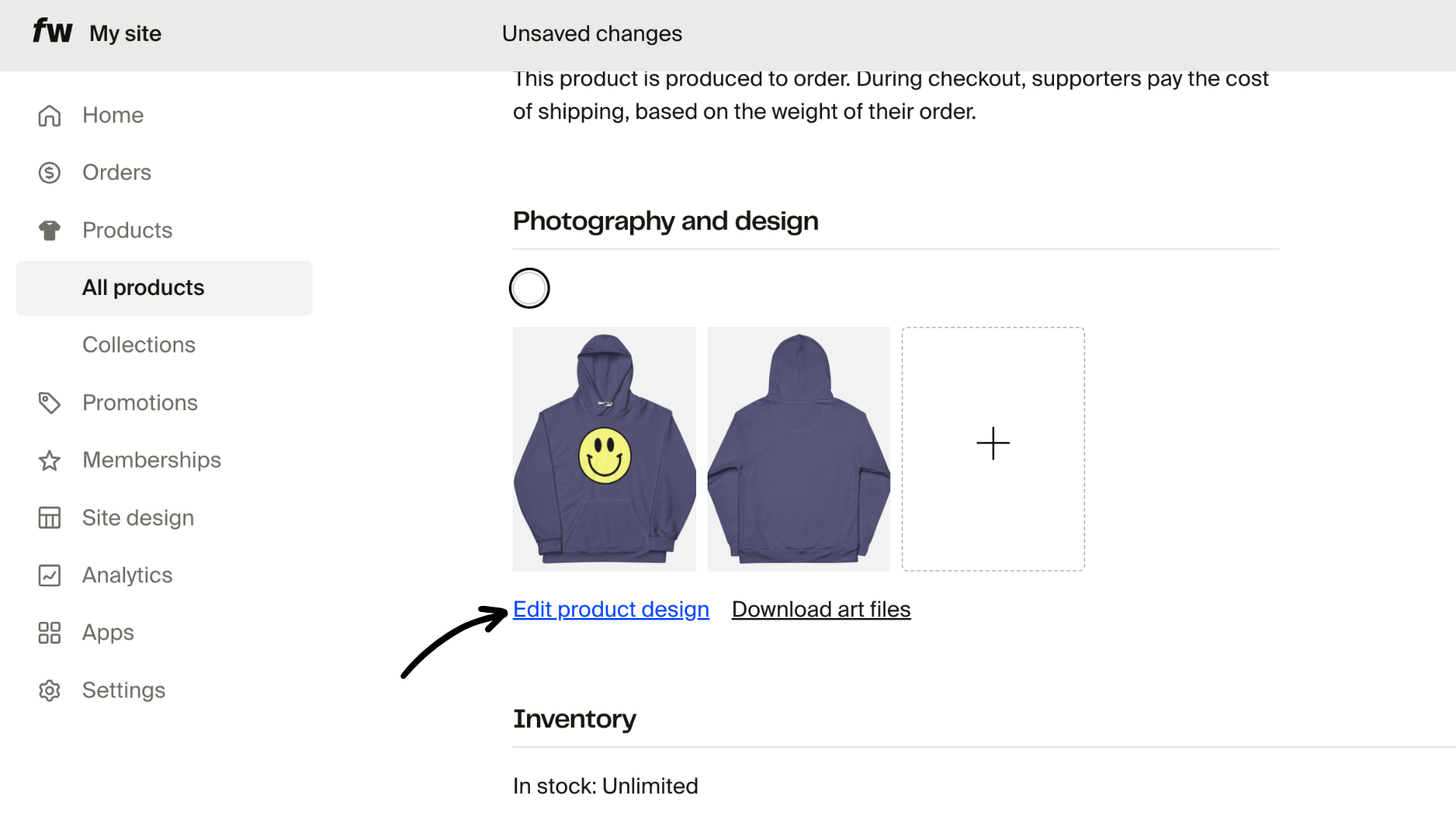Click the t-shirt Products icon

(x=49, y=230)
